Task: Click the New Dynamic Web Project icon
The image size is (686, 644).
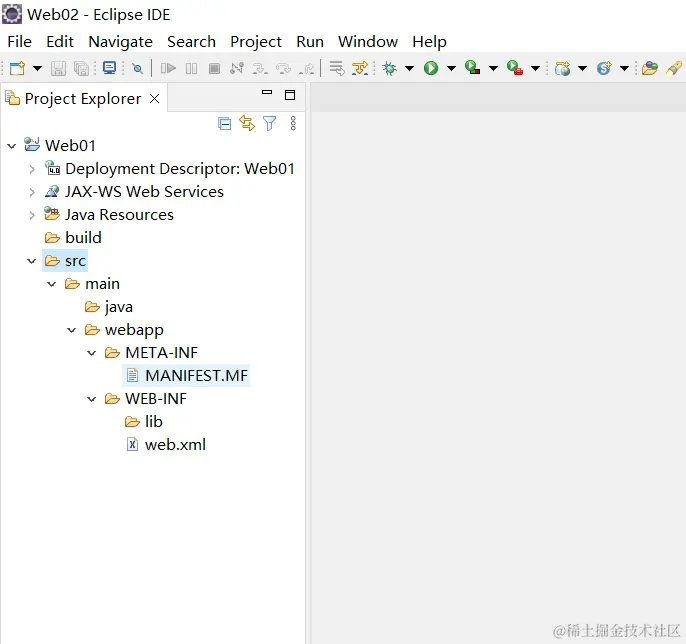Action: (562, 68)
